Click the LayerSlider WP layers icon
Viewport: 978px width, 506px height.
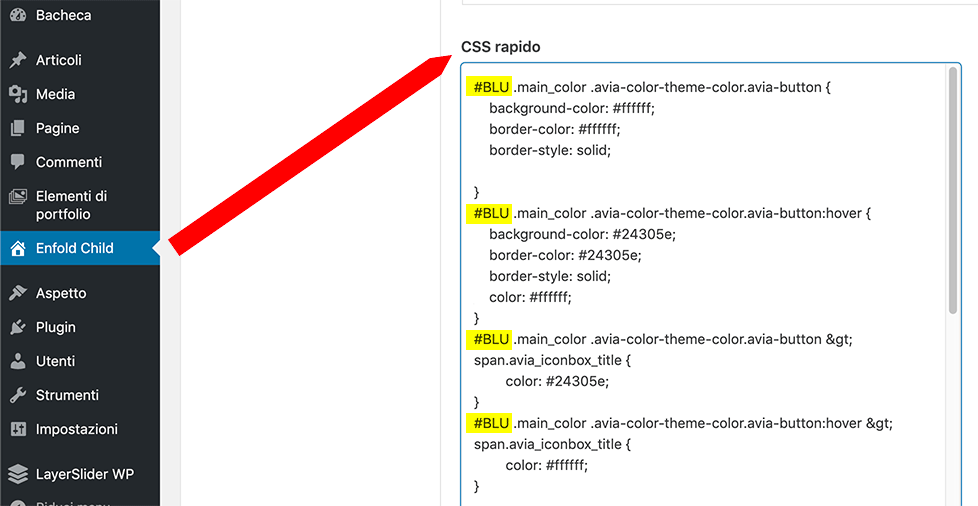point(18,474)
